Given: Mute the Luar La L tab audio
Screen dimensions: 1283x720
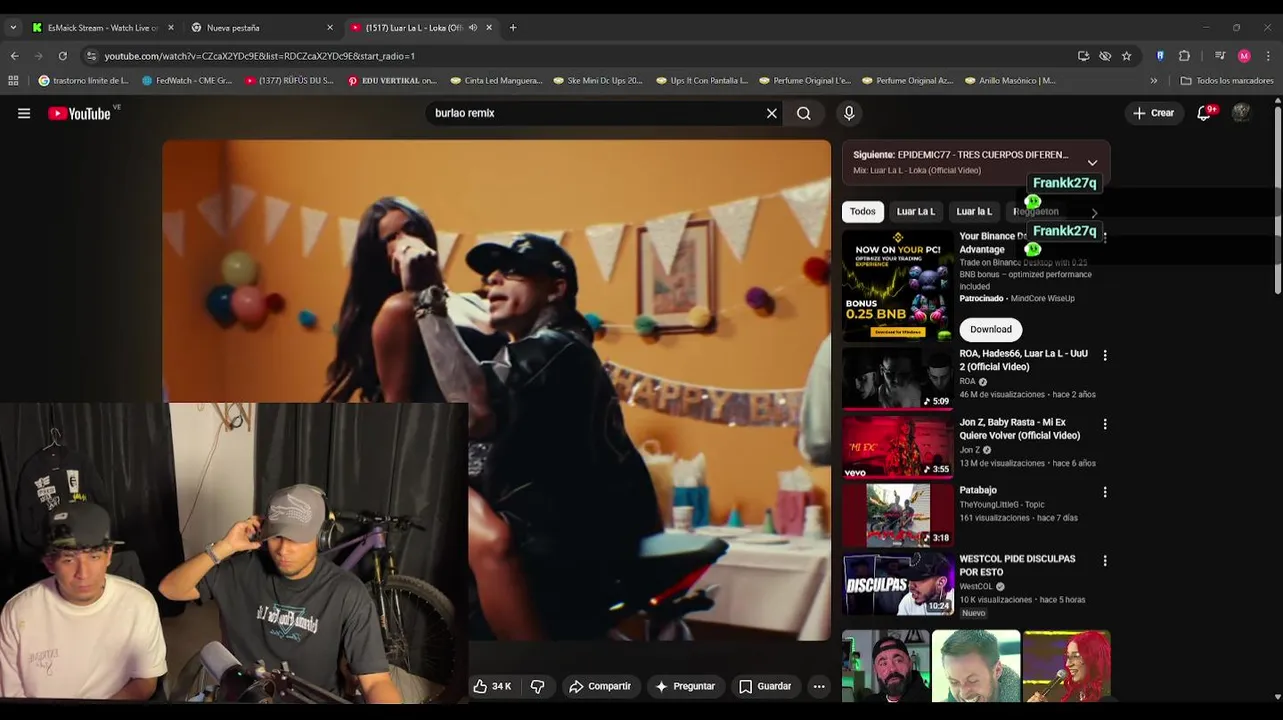Looking at the screenshot, I should pyautogui.click(x=473, y=28).
